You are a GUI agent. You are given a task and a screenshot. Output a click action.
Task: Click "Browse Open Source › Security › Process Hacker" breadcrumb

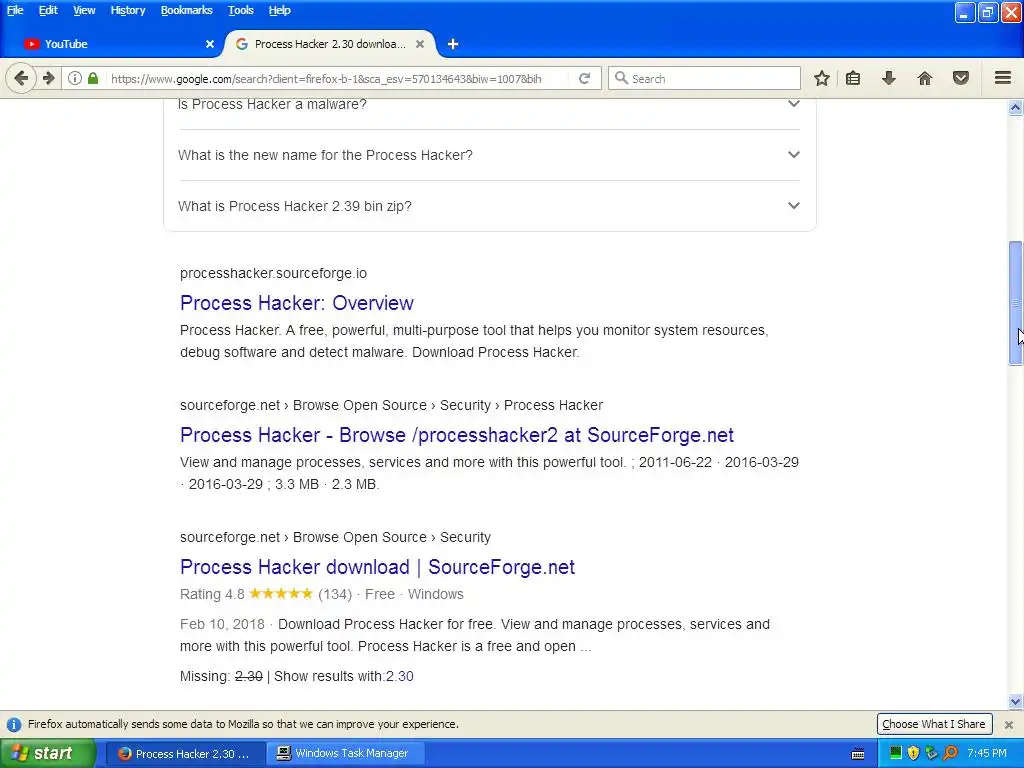coord(447,405)
